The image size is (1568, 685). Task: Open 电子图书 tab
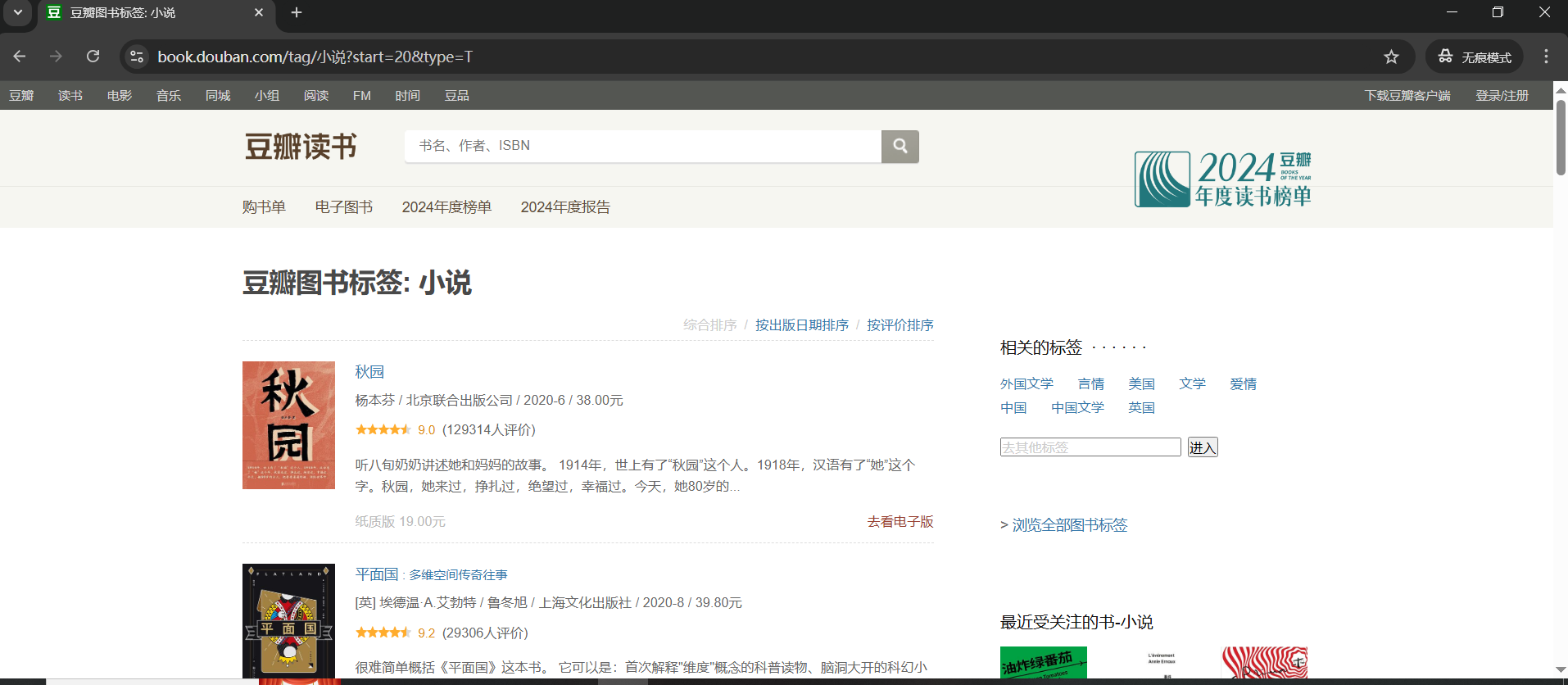click(x=344, y=207)
